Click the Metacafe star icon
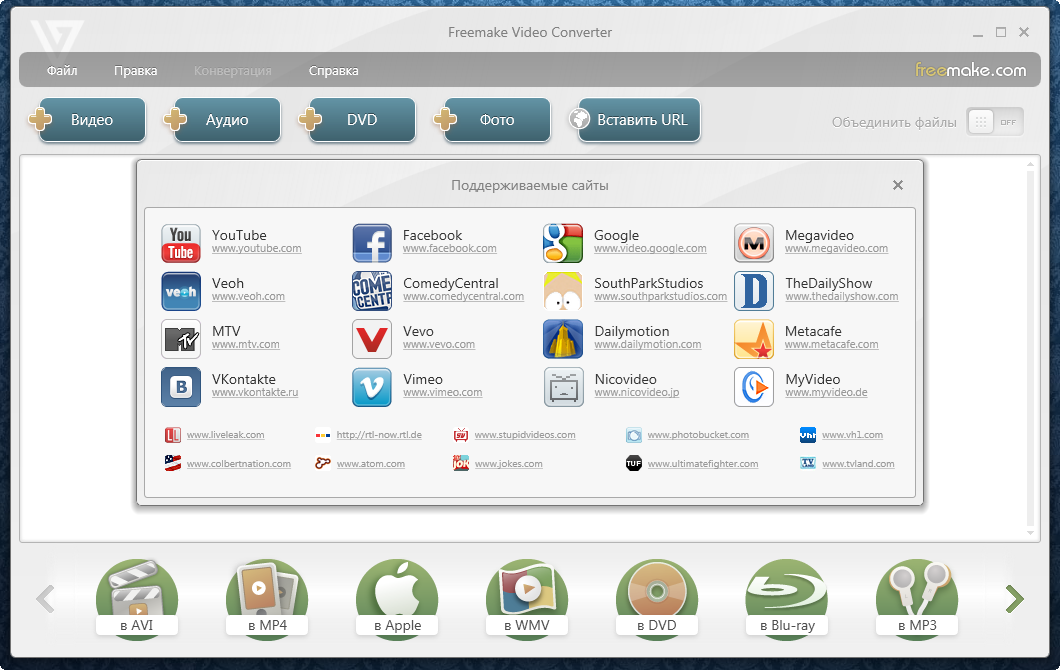This screenshot has width=1060, height=670. (754, 340)
